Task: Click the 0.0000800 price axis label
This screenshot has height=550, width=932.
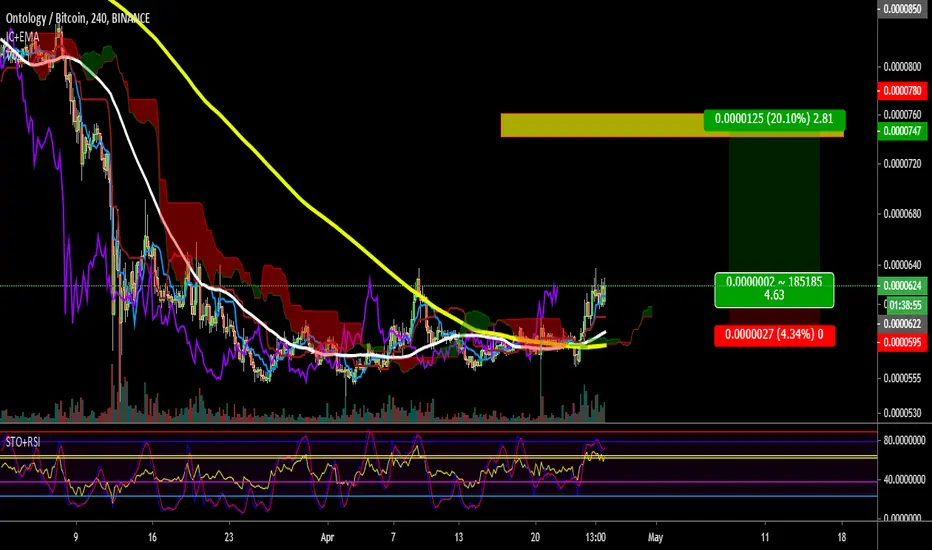Action: point(902,67)
